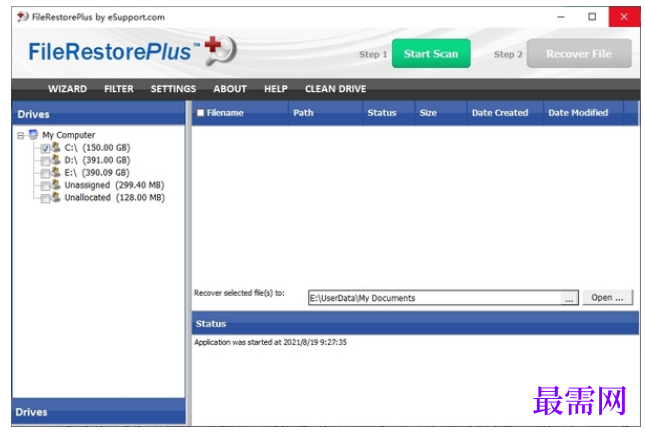This screenshot has height=432, width=645.
Task: Click the 'Step 1' label
Action: [373, 54]
